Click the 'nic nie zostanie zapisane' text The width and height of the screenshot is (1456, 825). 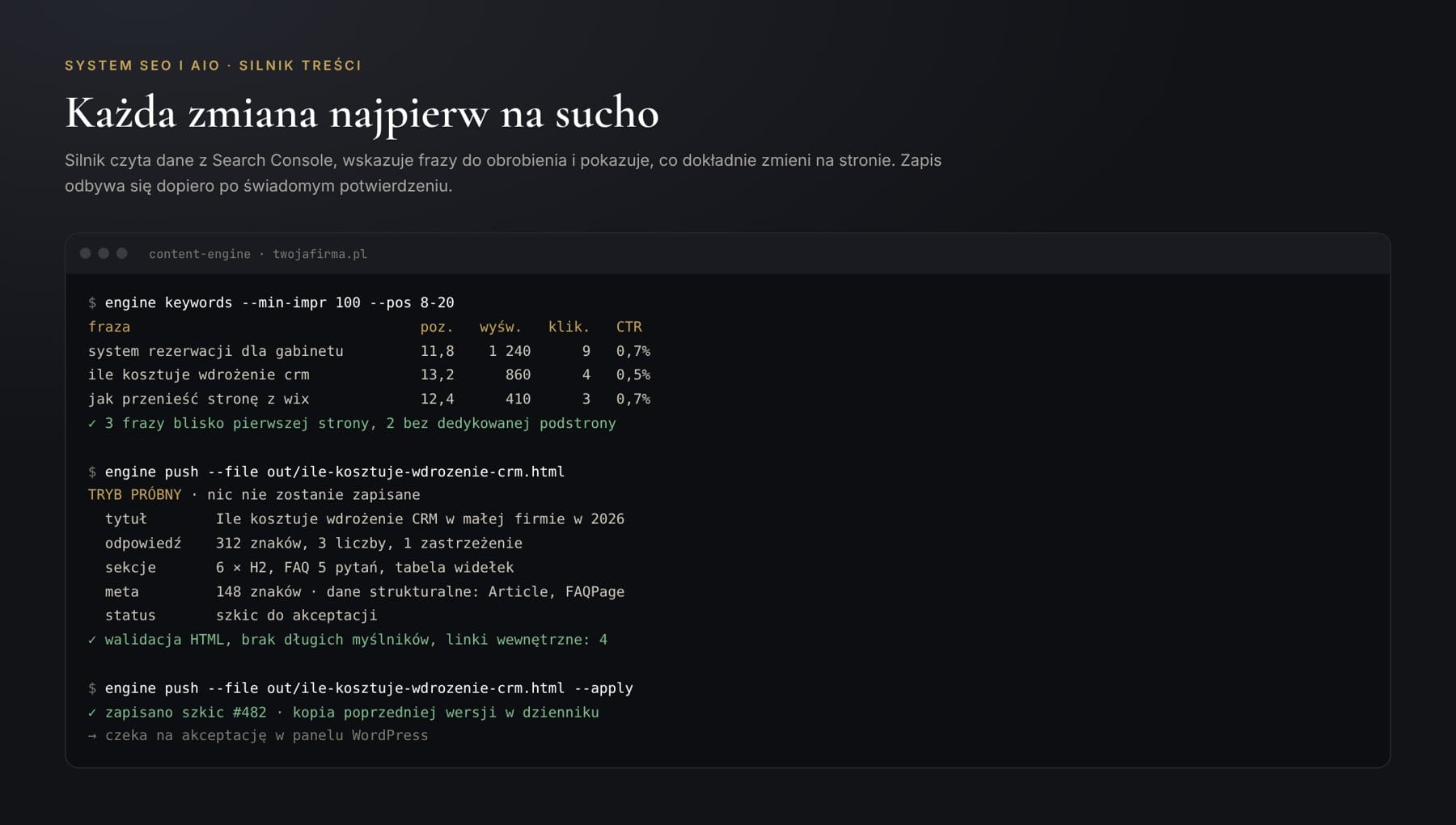314,494
